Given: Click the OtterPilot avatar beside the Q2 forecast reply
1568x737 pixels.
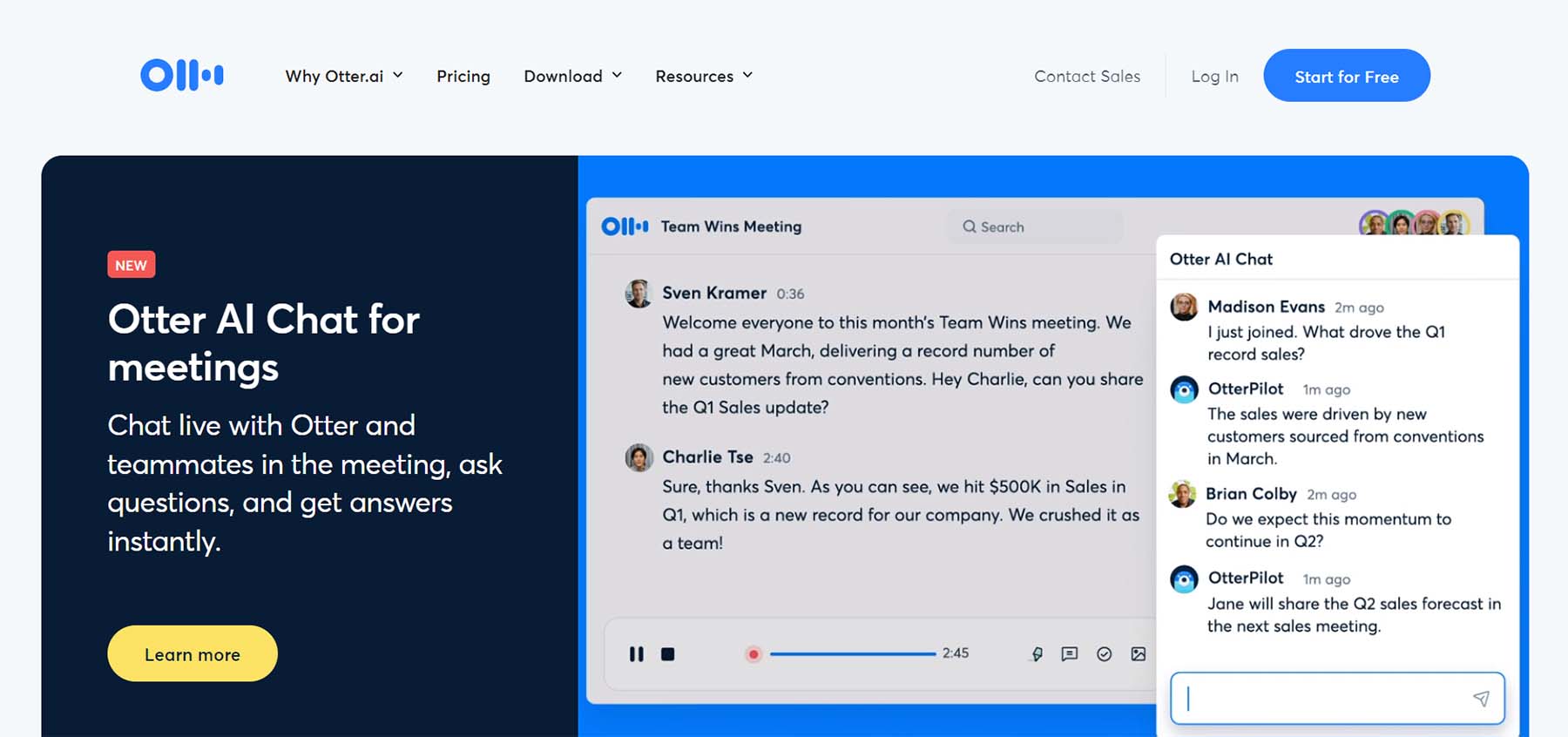Looking at the screenshot, I should [1184, 578].
